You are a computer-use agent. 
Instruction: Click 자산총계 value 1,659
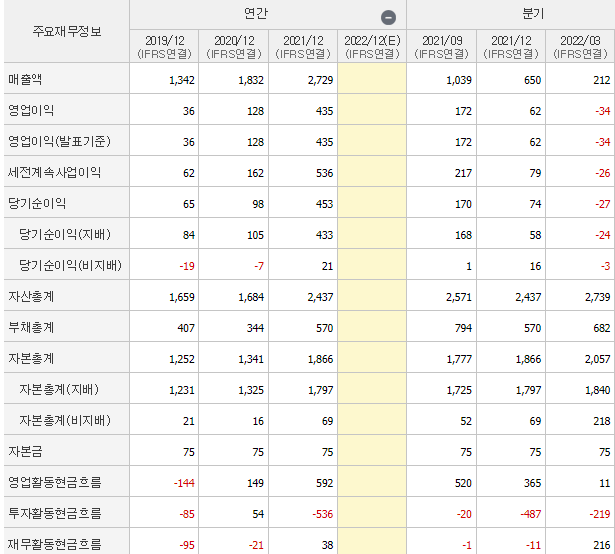(182, 297)
